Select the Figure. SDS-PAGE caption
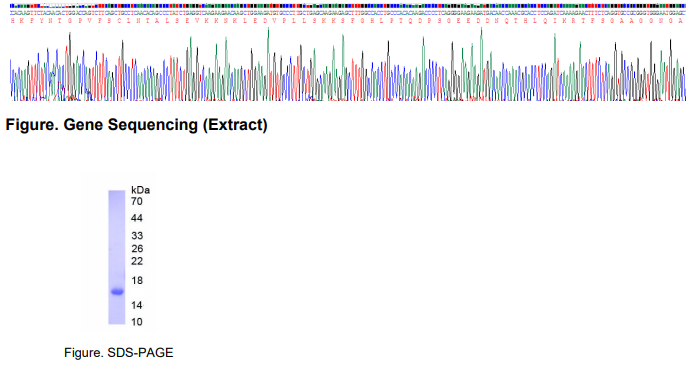Viewport: 692px width, 366px height. (119, 353)
